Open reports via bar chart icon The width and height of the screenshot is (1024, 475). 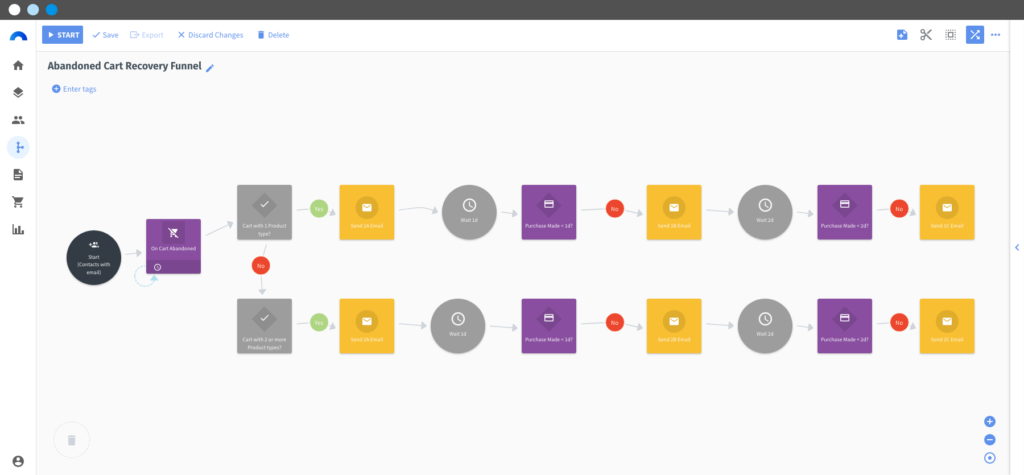(x=18, y=229)
